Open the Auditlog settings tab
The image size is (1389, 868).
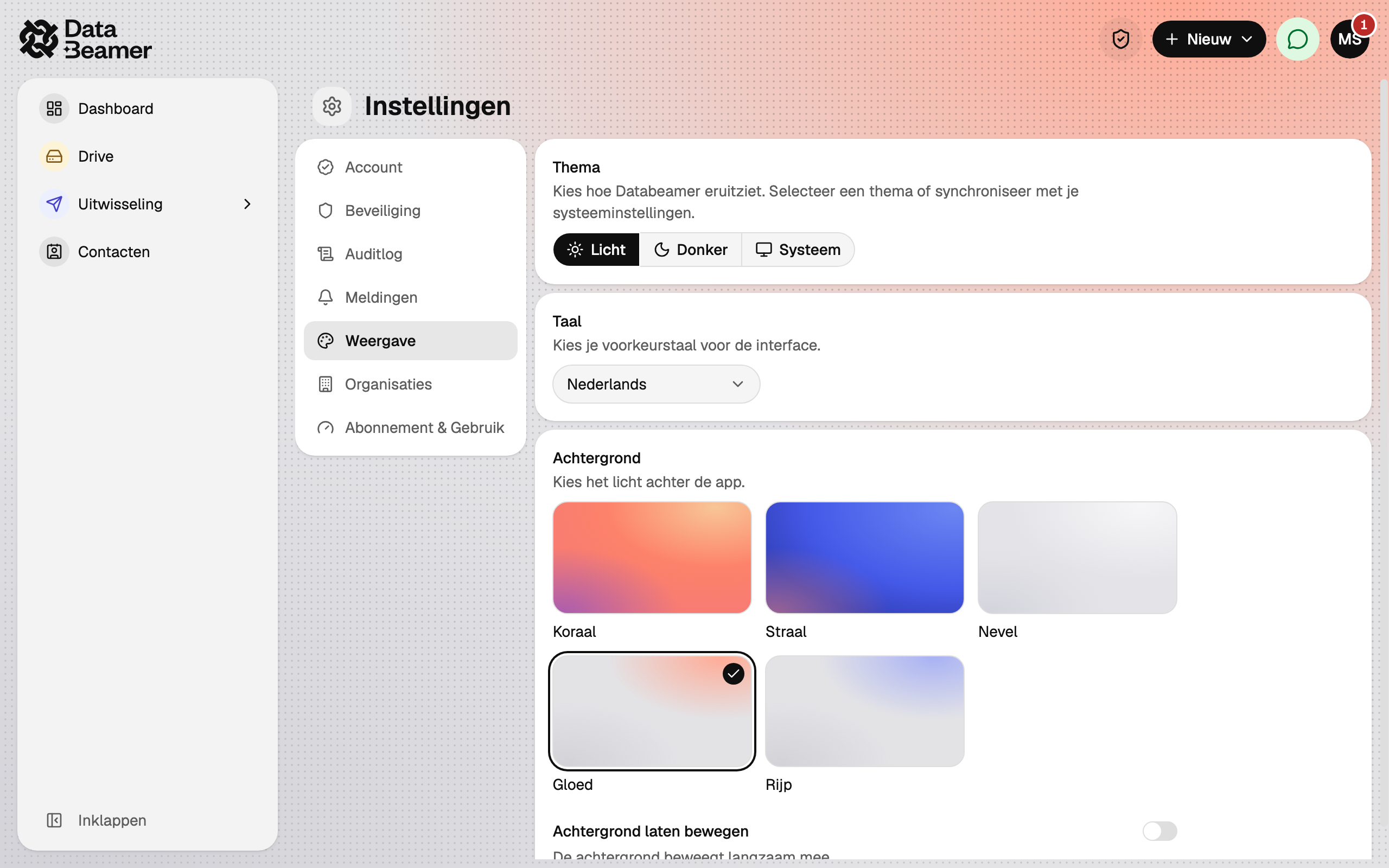[x=410, y=254]
